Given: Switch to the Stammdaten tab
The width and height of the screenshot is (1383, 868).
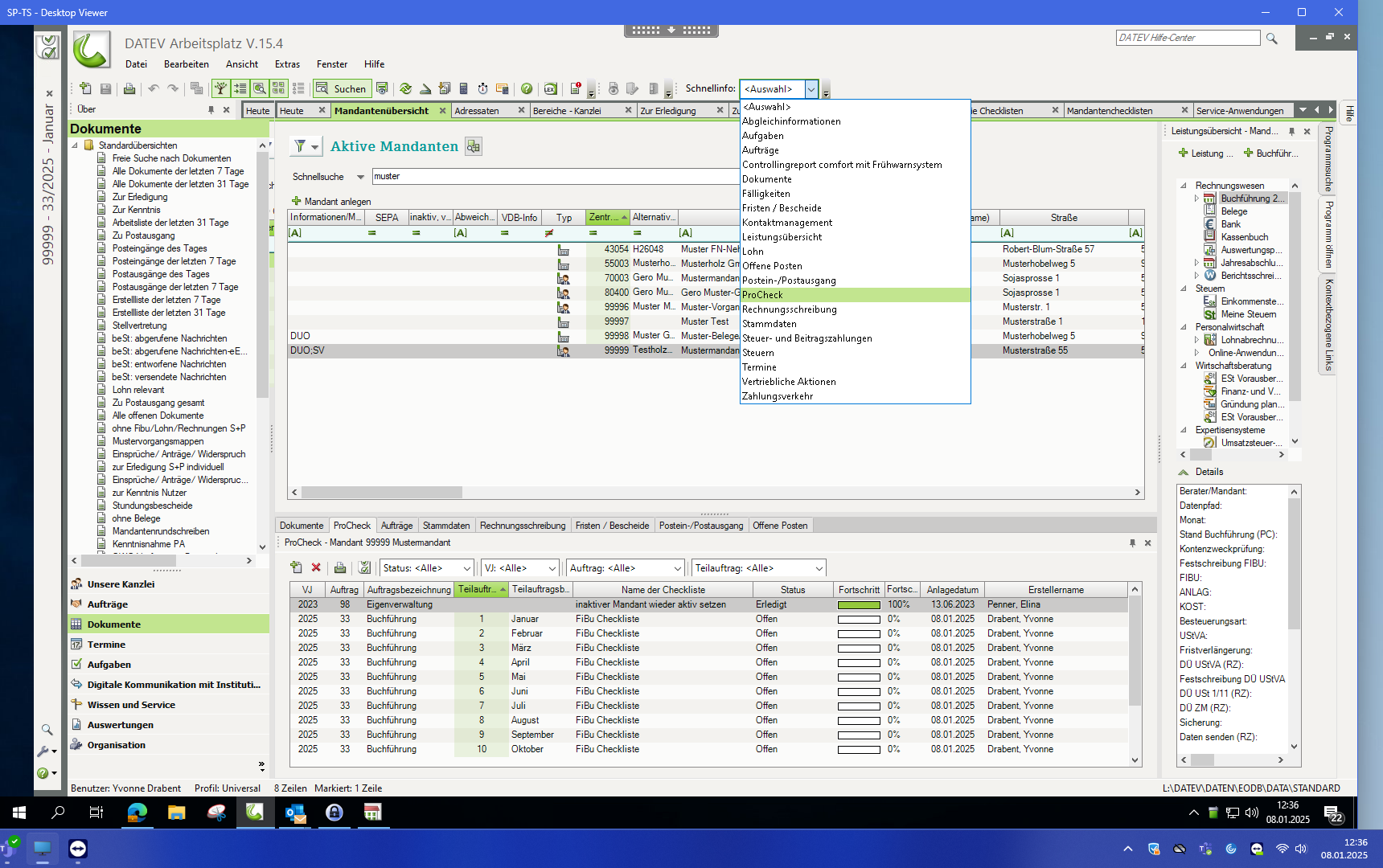Looking at the screenshot, I should [446, 526].
